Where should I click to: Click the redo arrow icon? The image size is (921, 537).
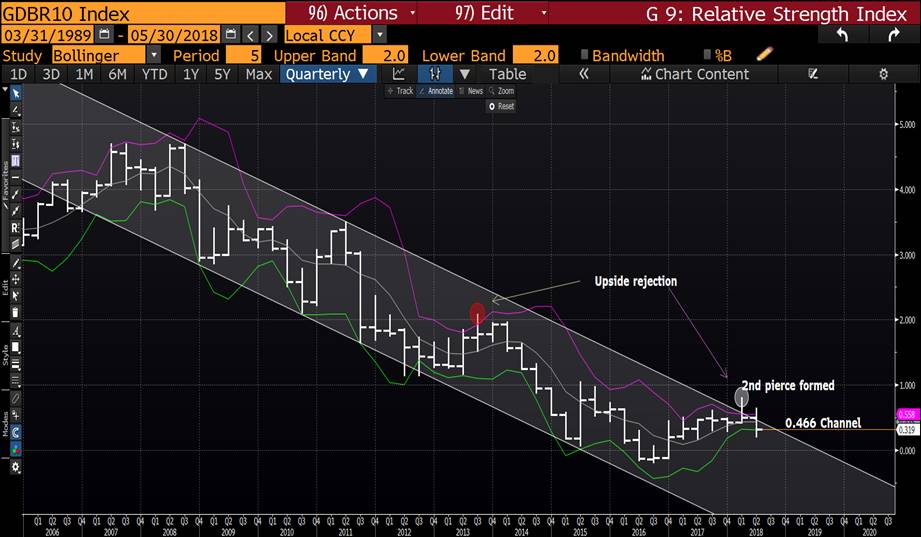point(893,35)
